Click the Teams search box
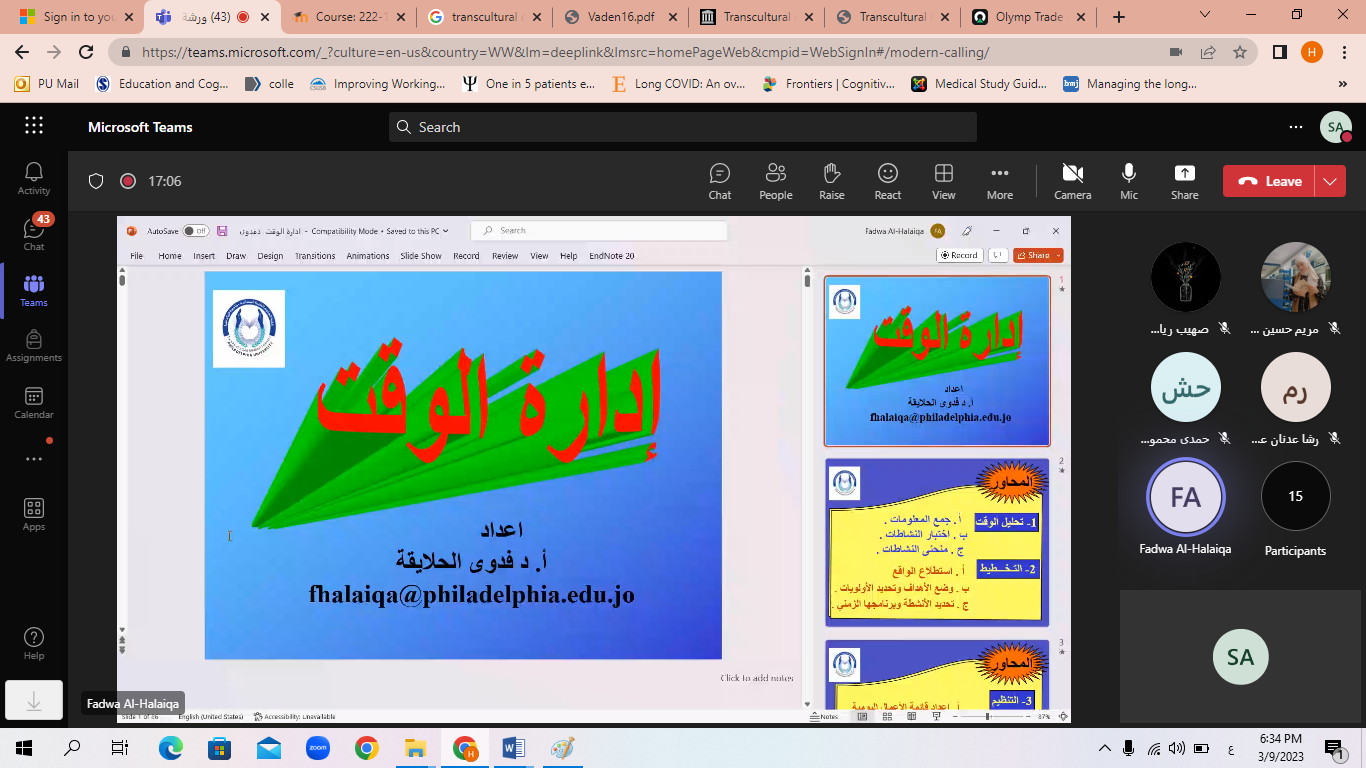Image resolution: width=1366 pixels, height=768 pixels. (x=682, y=127)
